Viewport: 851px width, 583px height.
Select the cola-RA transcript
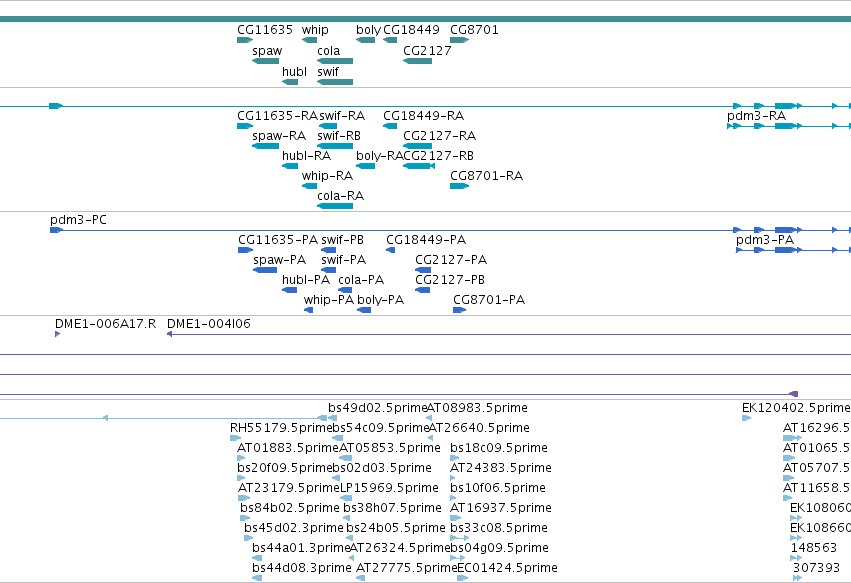pos(335,206)
